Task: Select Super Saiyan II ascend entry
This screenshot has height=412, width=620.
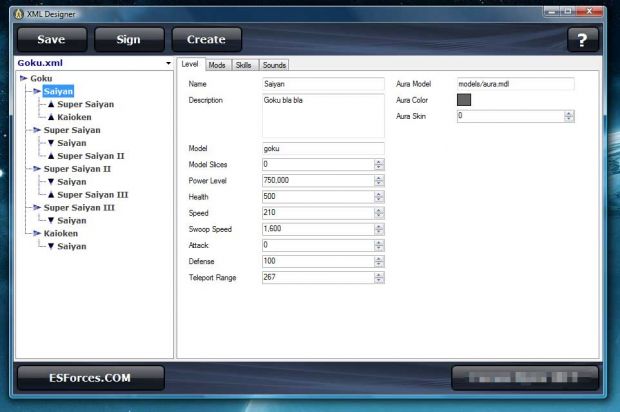Action: coord(91,156)
